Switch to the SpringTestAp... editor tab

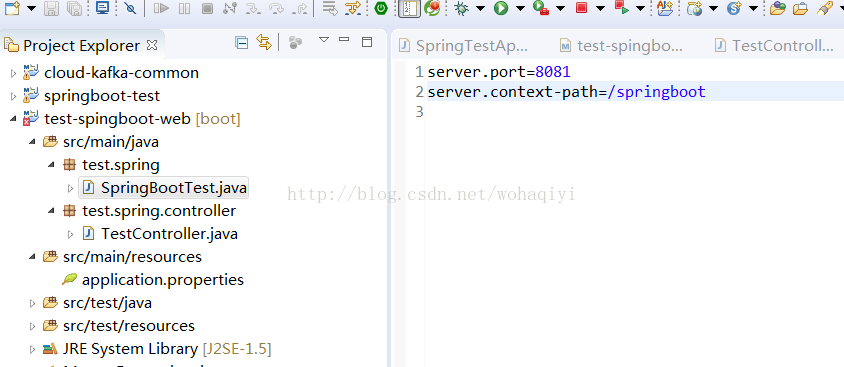click(463, 46)
